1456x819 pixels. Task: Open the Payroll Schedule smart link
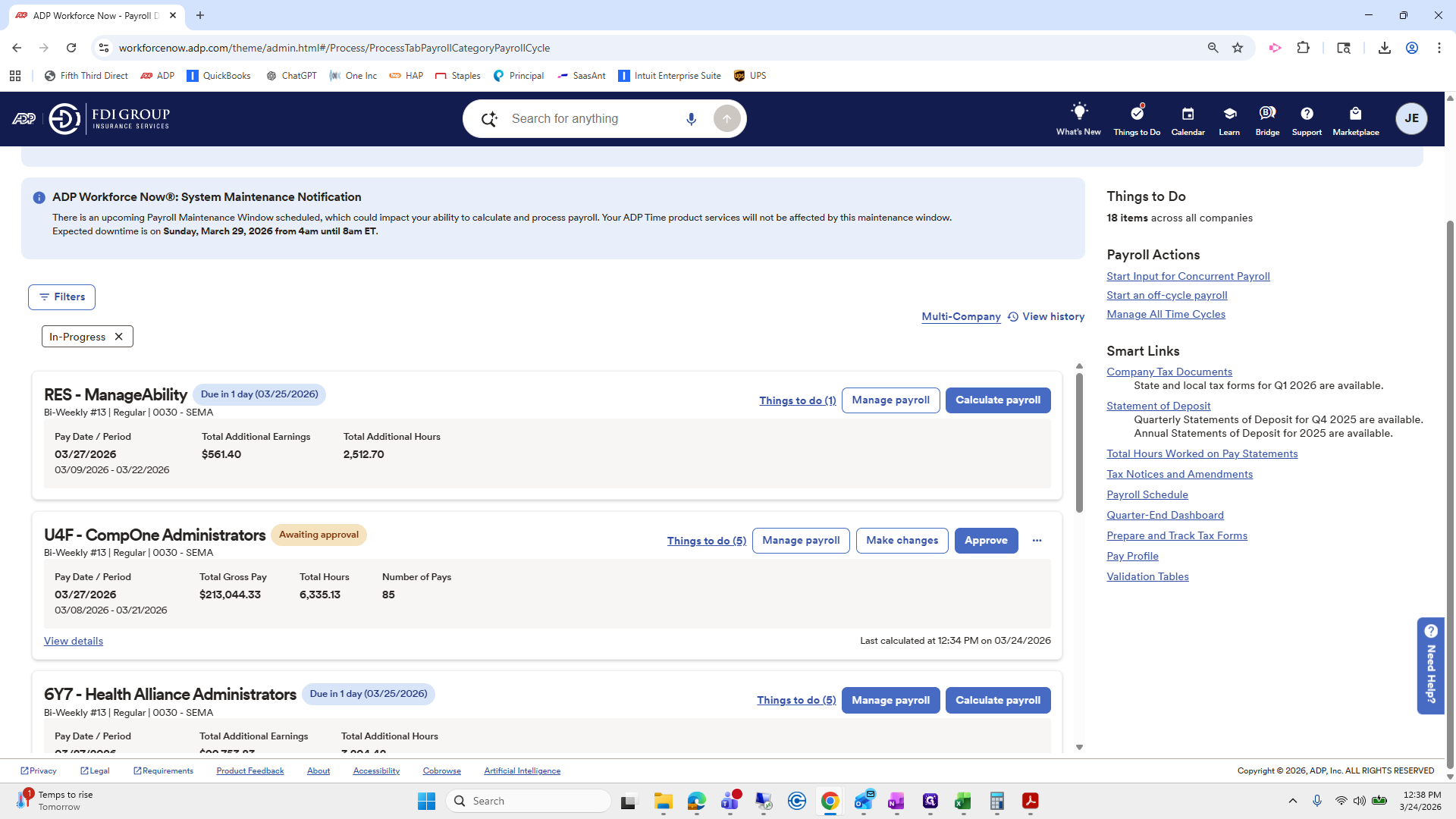[1147, 494]
